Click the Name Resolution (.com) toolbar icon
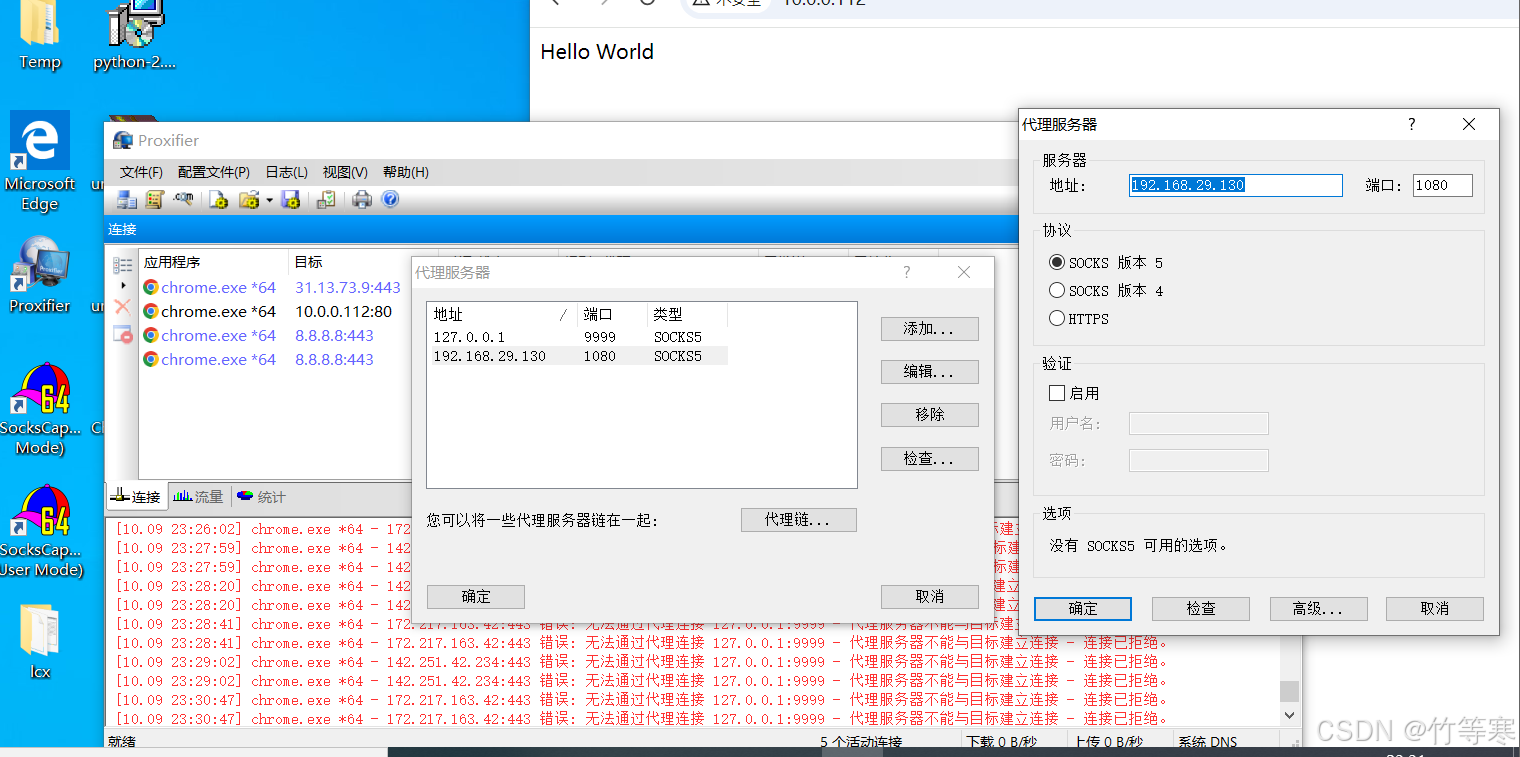The width and height of the screenshot is (1520, 757). [183, 199]
